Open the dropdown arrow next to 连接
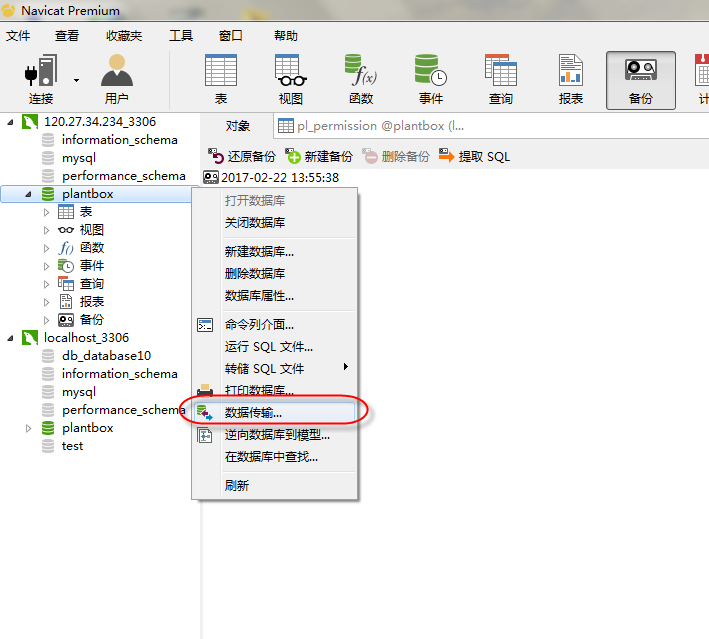 click(76, 80)
